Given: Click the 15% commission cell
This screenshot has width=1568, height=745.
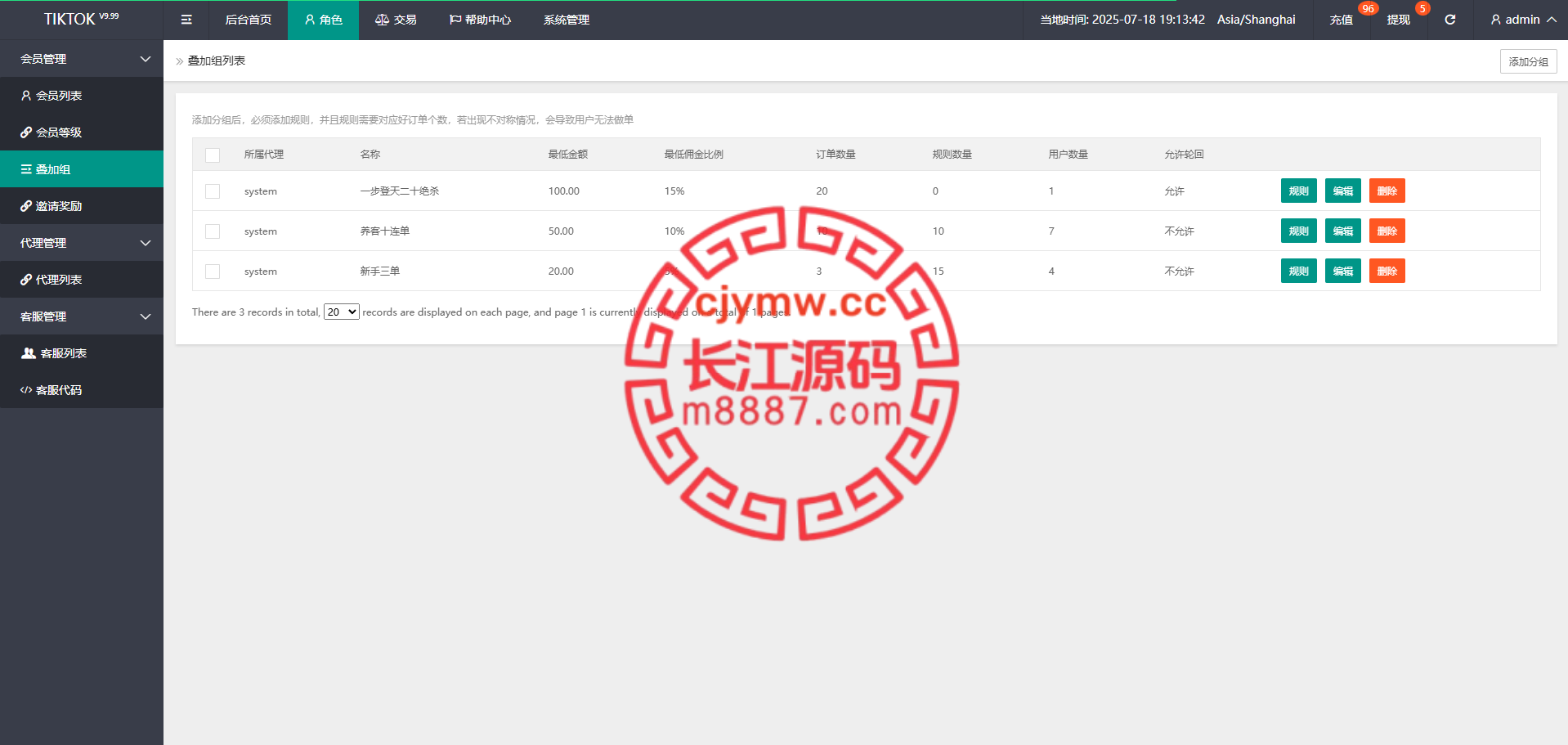Looking at the screenshot, I should pyautogui.click(x=674, y=191).
